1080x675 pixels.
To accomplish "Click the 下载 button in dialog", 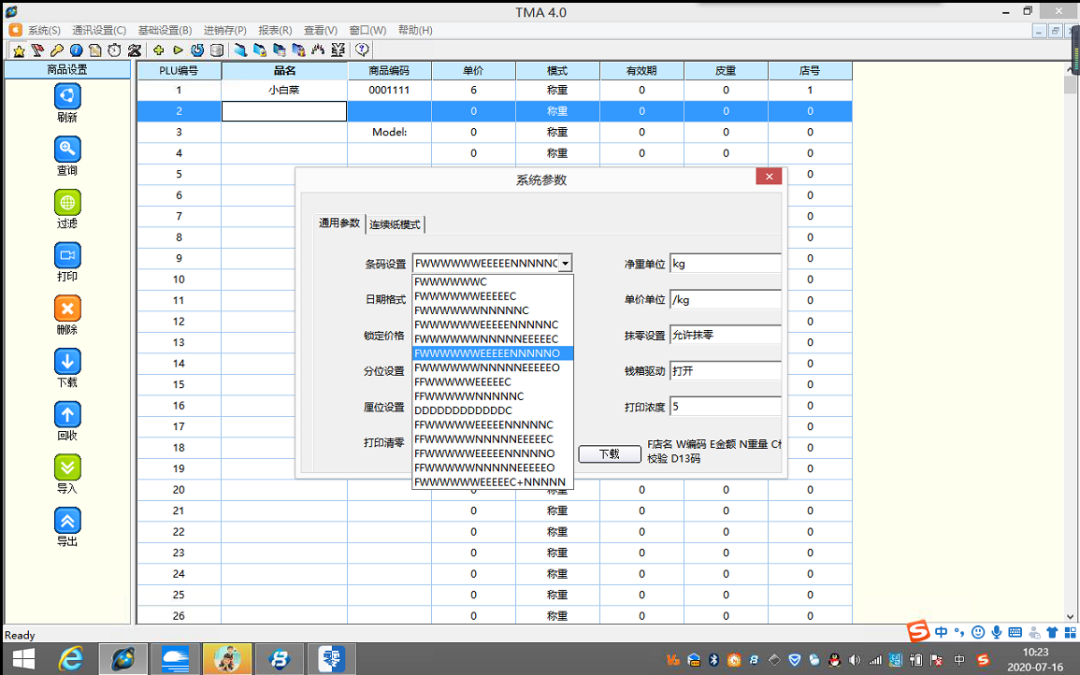I will pyautogui.click(x=609, y=454).
